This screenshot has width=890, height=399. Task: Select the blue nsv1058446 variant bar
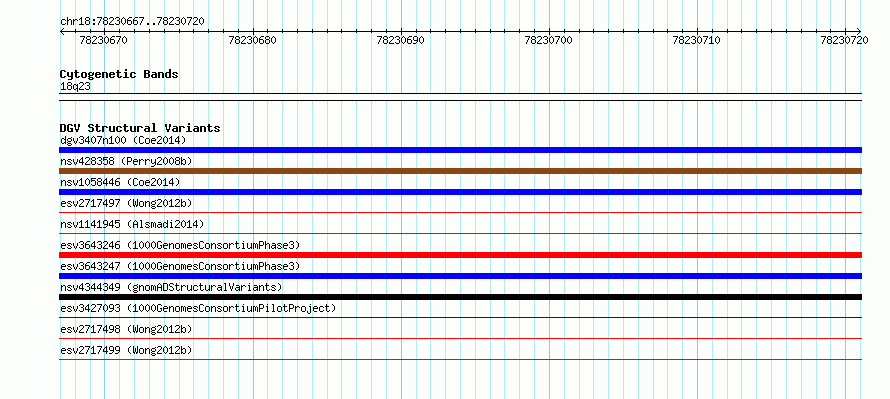pos(460,192)
